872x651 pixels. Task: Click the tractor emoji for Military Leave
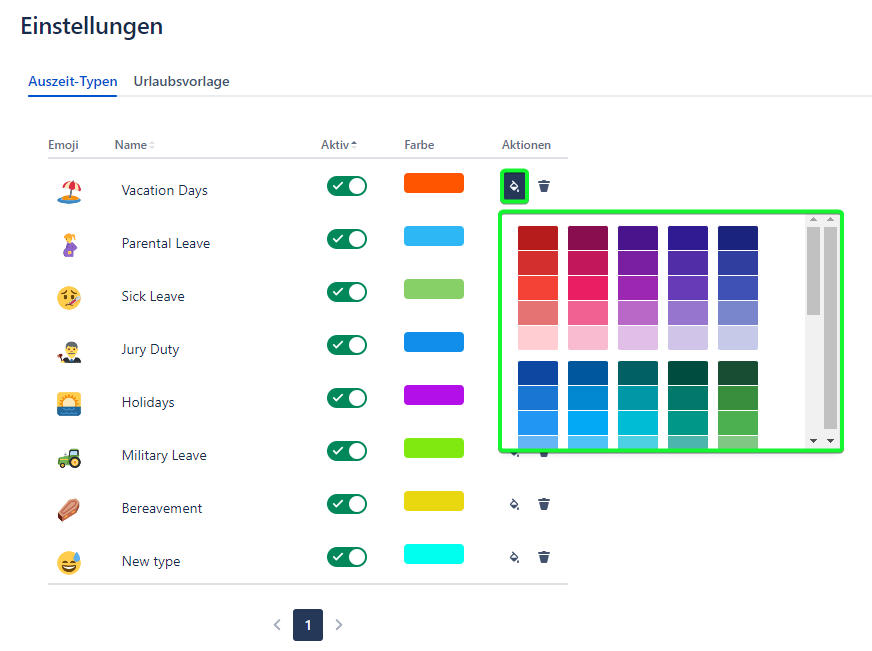[69, 456]
